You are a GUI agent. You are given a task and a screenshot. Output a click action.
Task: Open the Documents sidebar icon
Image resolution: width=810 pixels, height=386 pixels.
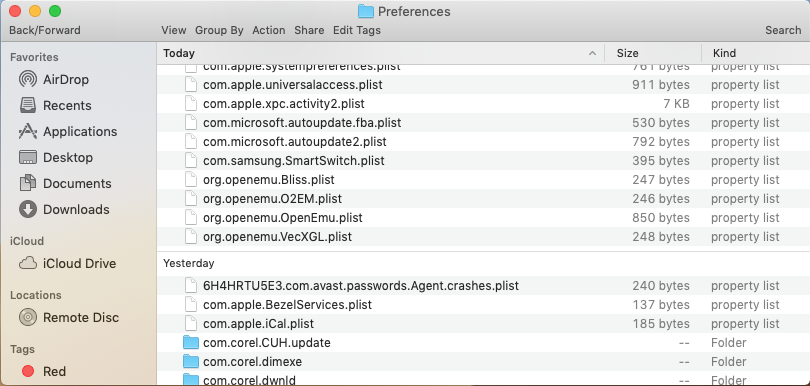(28, 183)
